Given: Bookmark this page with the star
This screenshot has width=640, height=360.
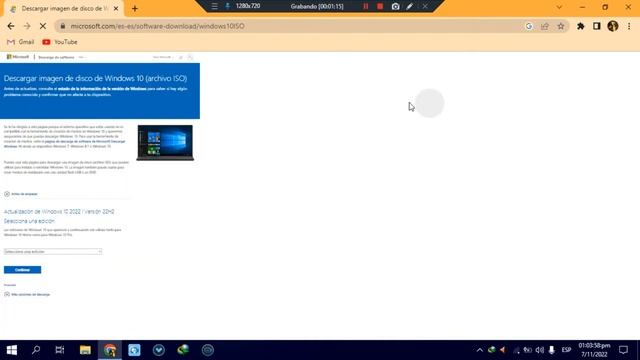Looking at the screenshot, I should [561, 26].
